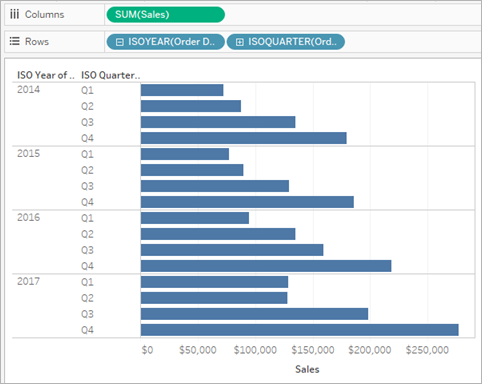Select the 2017 Q4 sales bar
This screenshot has height=384, width=482.
[x=300, y=330]
